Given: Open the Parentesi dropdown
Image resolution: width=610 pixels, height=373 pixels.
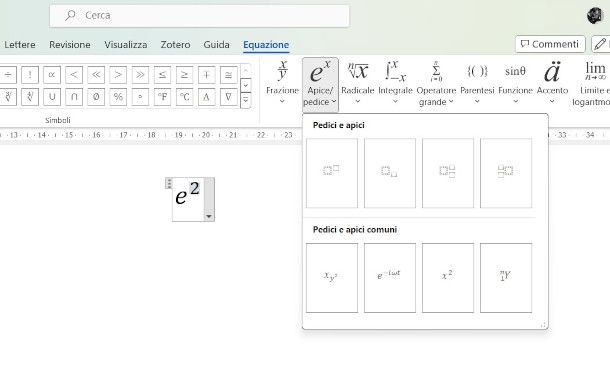Looking at the screenshot, I should pos(477,83).
